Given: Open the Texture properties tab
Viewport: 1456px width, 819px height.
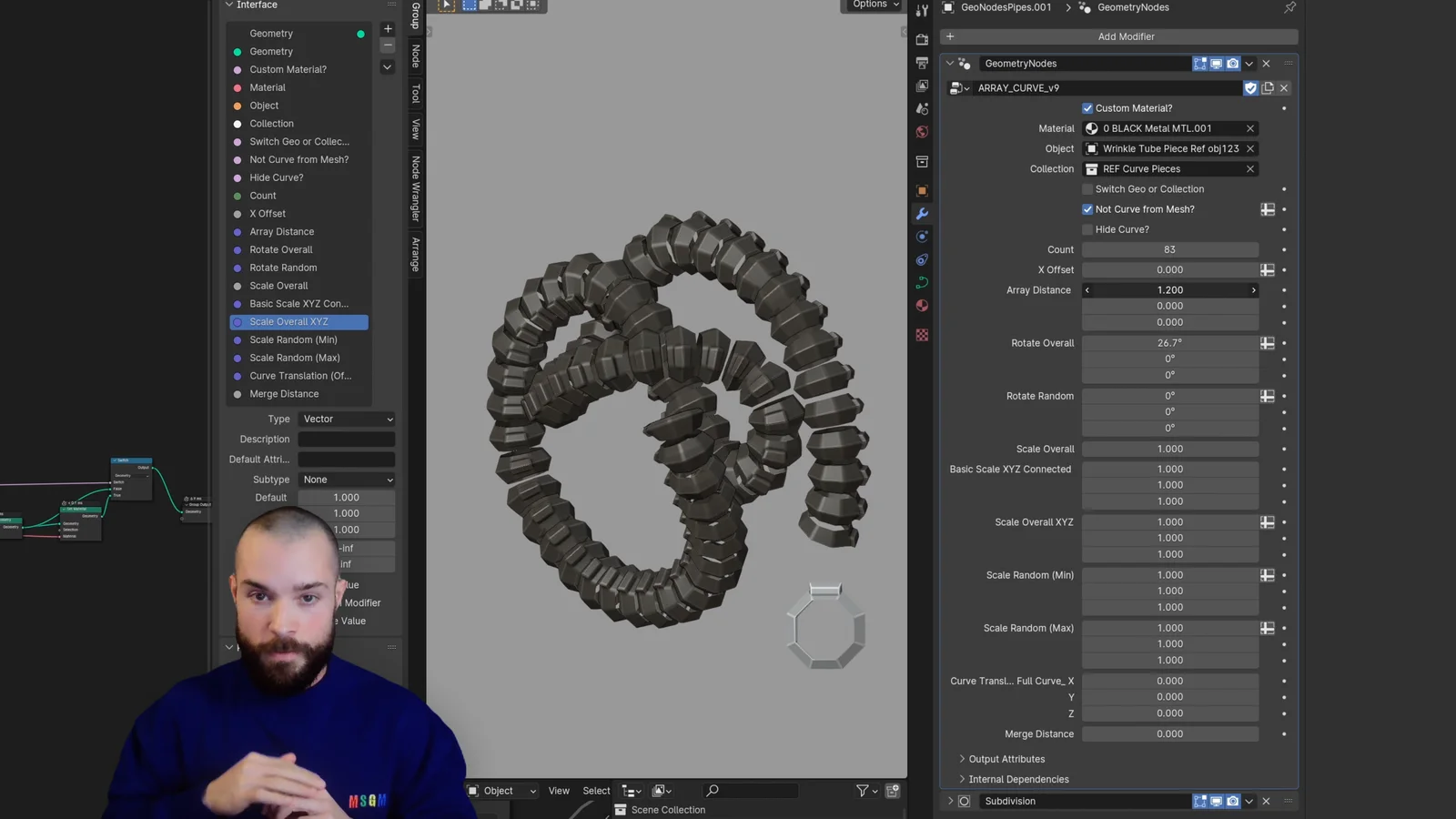Looking at the screenshot, I should (922, 334).
